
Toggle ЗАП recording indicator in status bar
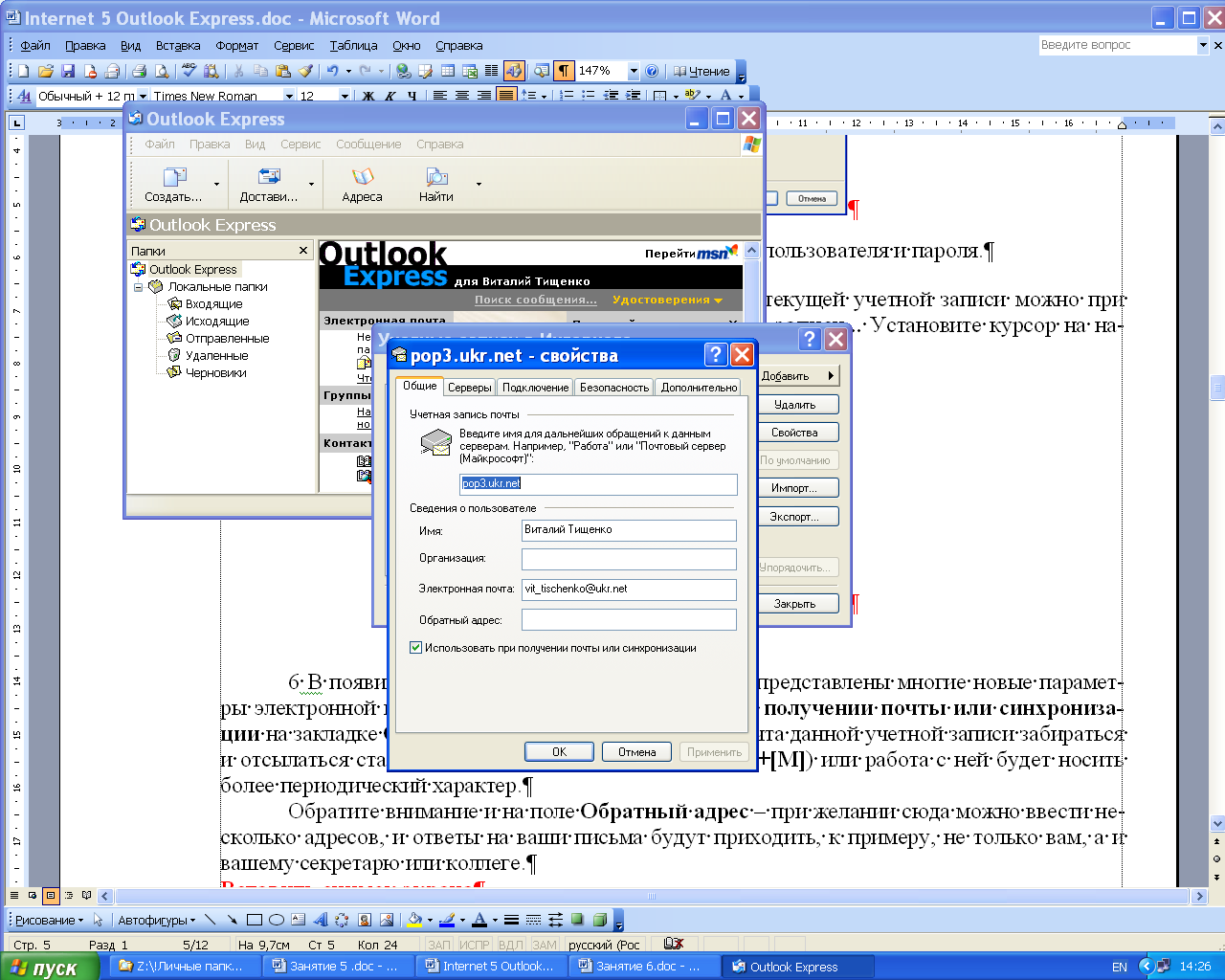[x=438, y=945]
